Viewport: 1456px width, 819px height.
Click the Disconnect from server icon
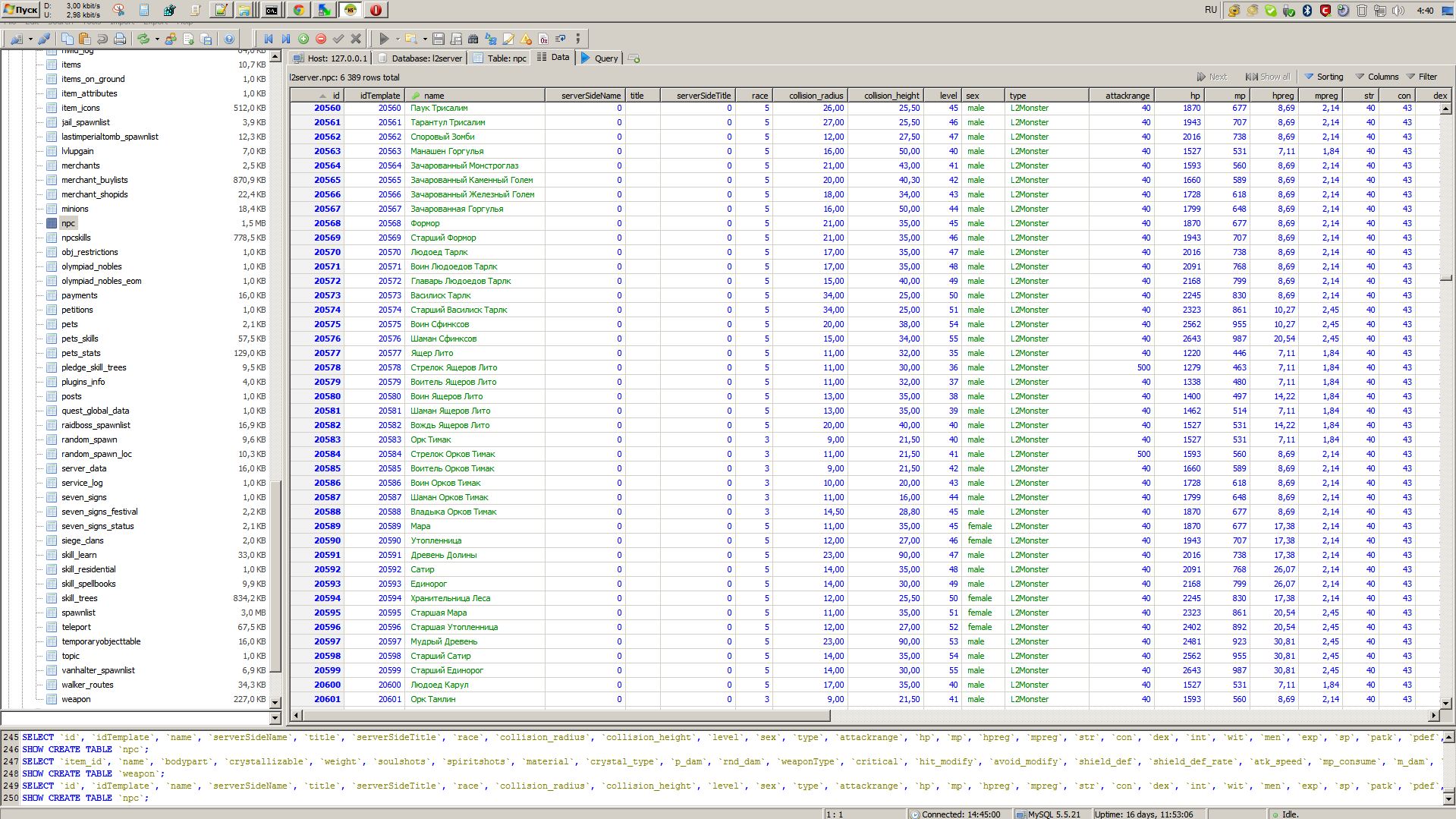[x=44, y=39]
